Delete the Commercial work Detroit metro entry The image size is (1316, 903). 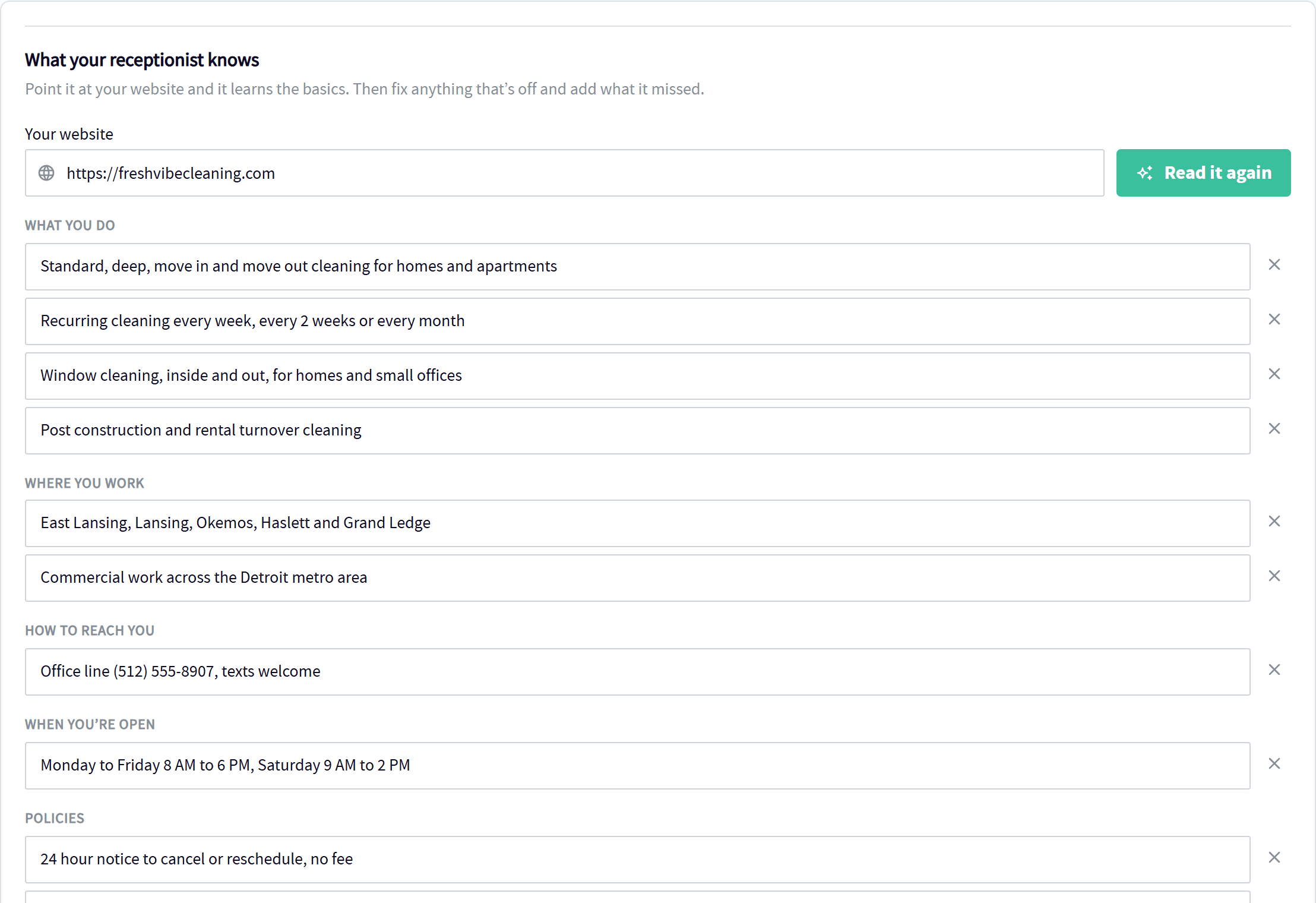click(x=1274, y=576)
